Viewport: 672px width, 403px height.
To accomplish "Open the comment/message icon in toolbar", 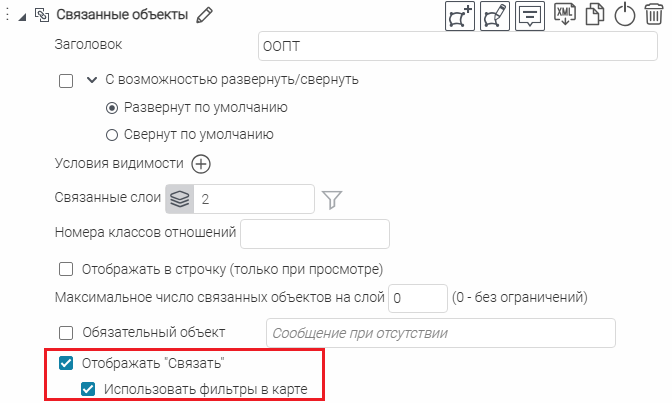I will [x=530, y=16].
